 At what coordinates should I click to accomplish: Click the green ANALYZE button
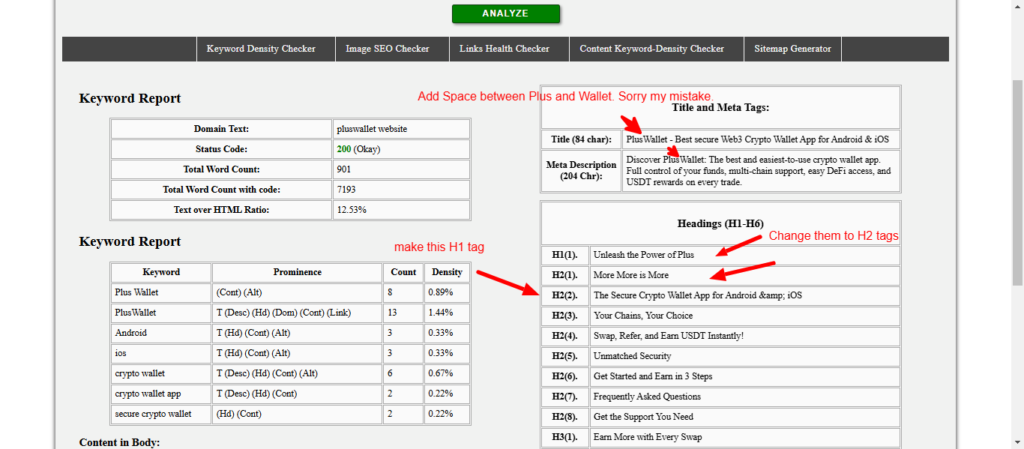pos(505,14)
